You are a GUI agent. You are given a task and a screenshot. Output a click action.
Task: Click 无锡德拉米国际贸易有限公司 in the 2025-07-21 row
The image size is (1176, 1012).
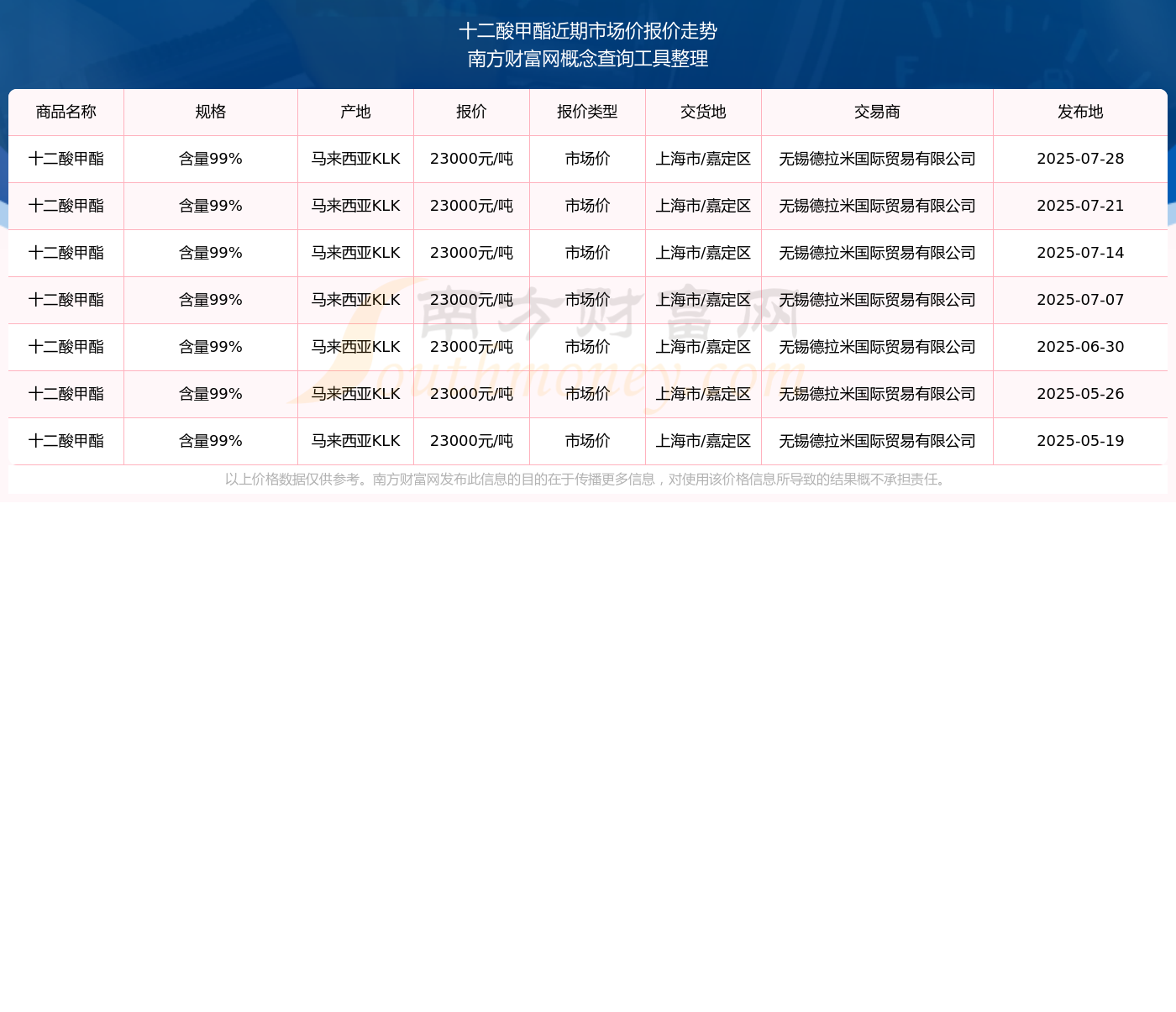pos(877,206)
